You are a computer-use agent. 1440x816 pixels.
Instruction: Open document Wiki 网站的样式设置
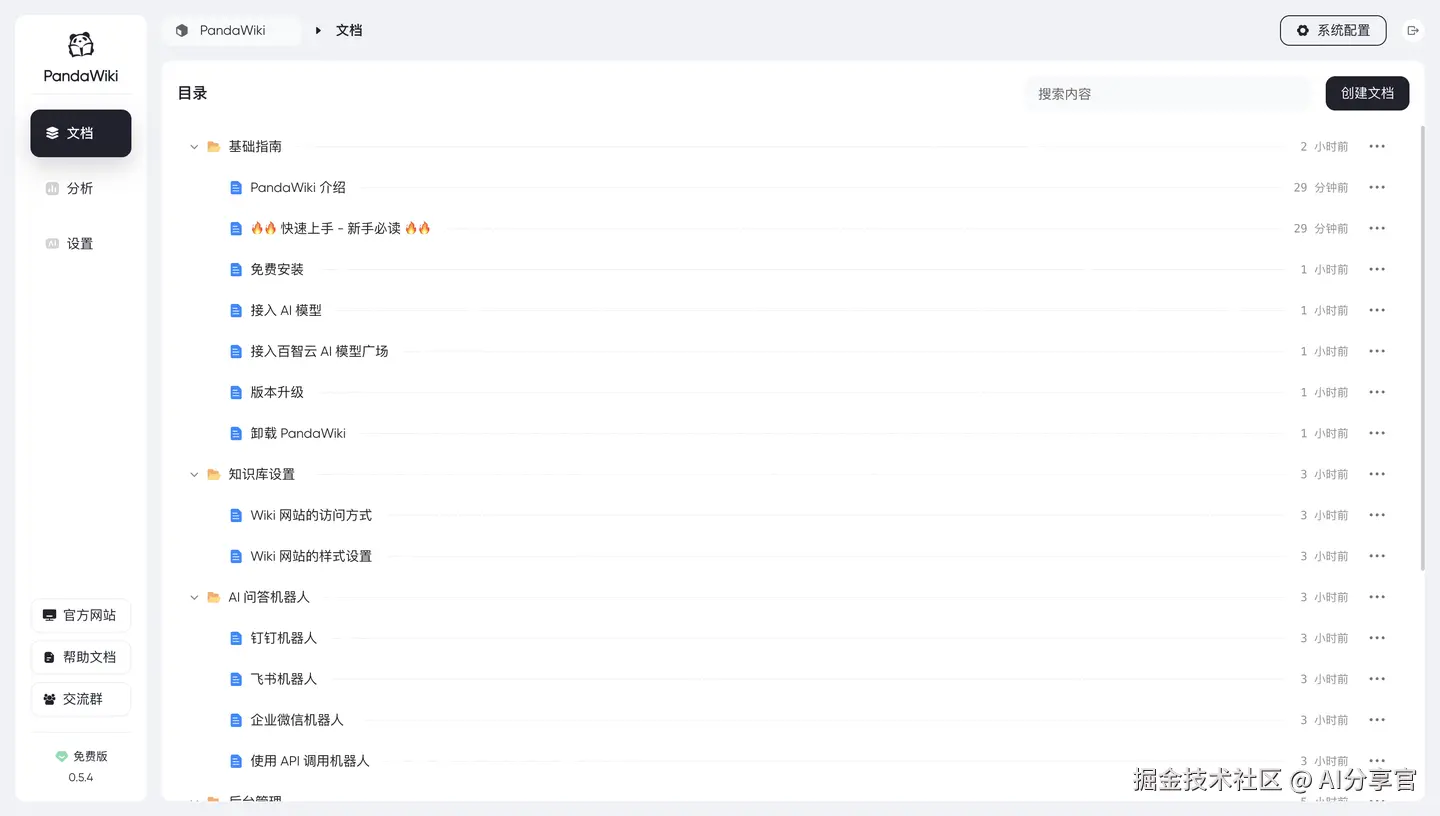[311, 557]
